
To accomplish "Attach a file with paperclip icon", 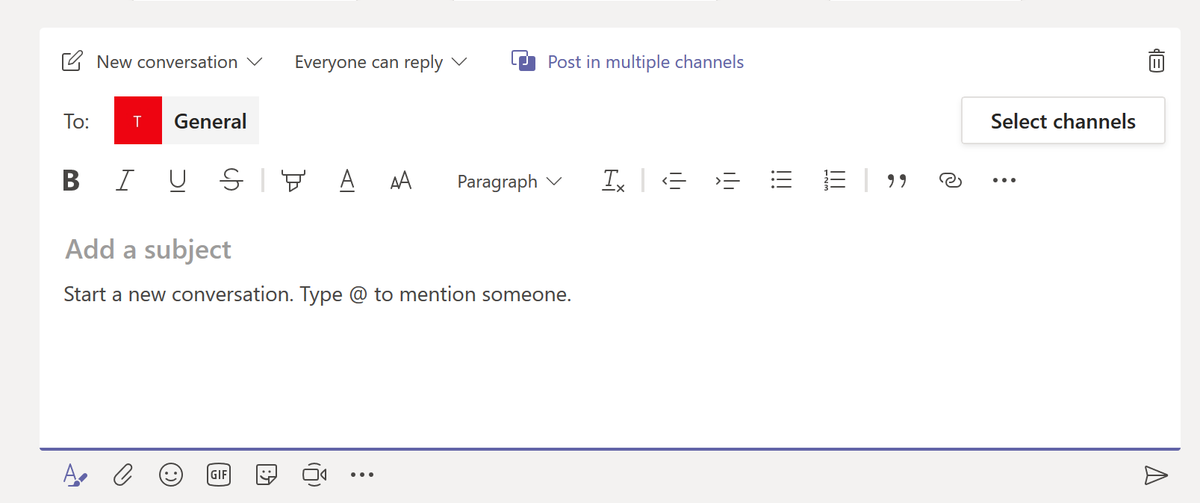I will [123, 473].
